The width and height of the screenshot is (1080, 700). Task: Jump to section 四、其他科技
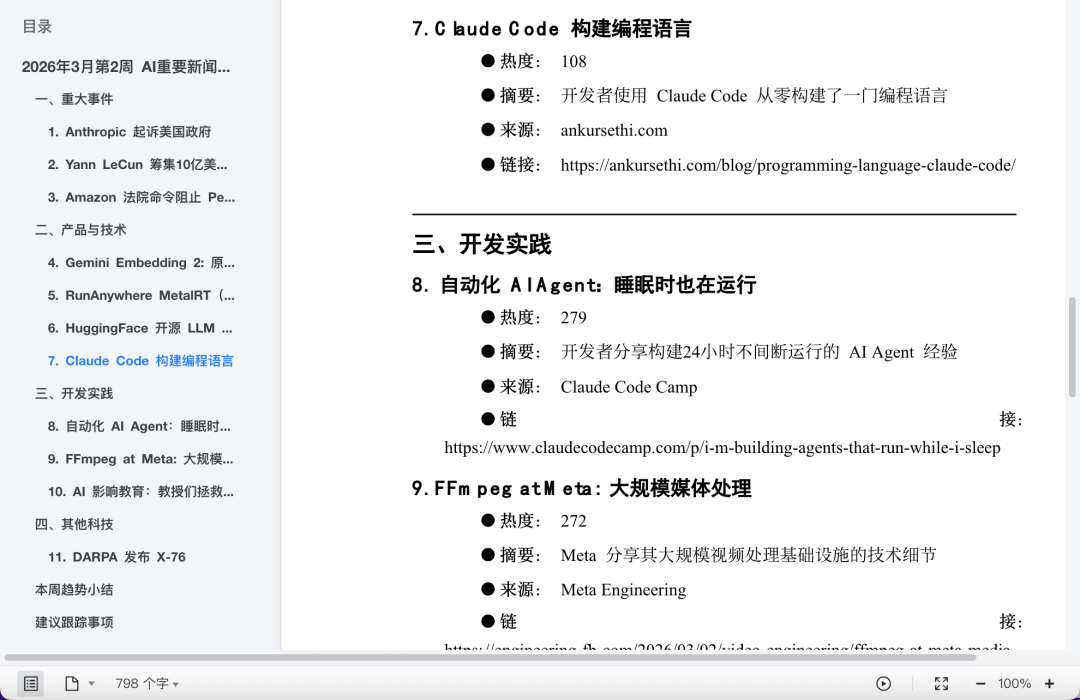tap(74, 524)
